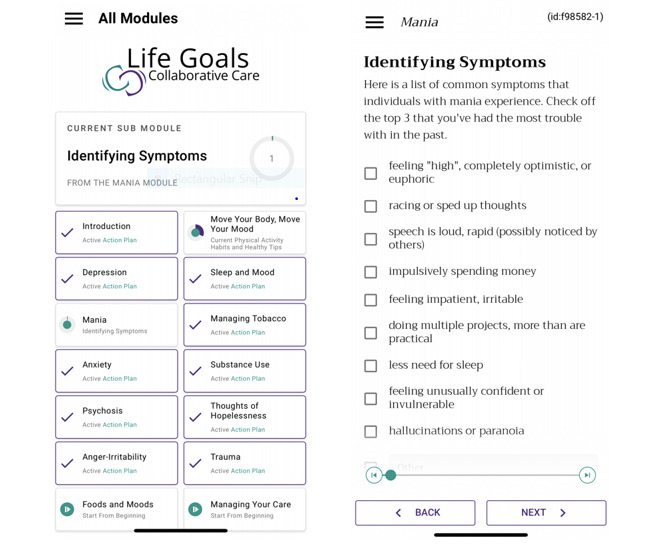Check 'impulsively spending money' symptom

(x=371, y=272)
